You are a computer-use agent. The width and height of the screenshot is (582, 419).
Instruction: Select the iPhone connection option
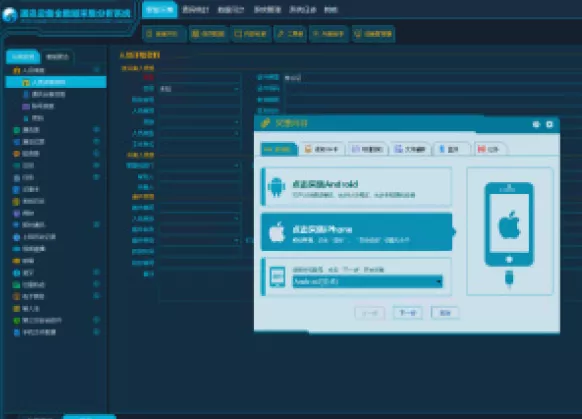[x=357, y=232]
